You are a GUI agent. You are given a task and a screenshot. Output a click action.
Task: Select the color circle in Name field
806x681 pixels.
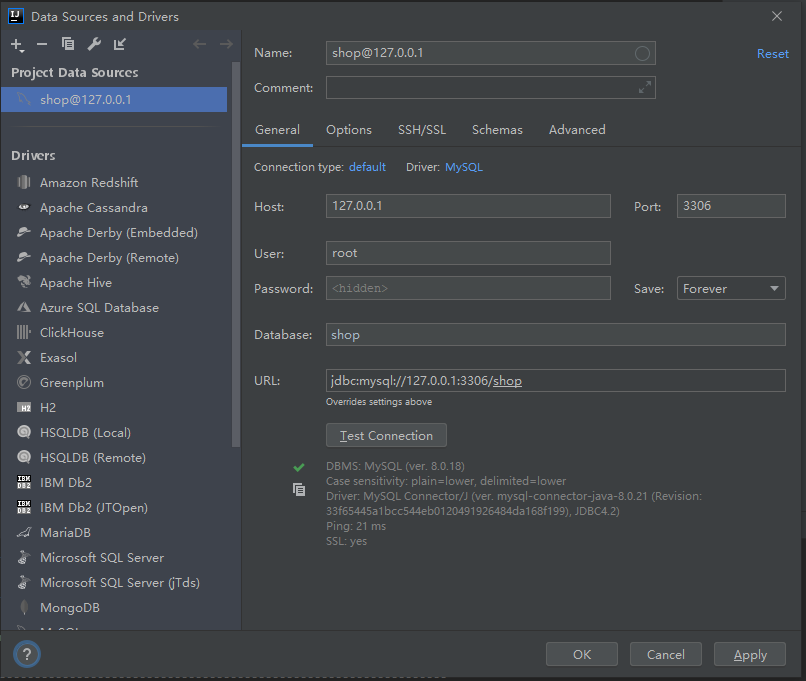pyautogui.click(x=643, y=54)
